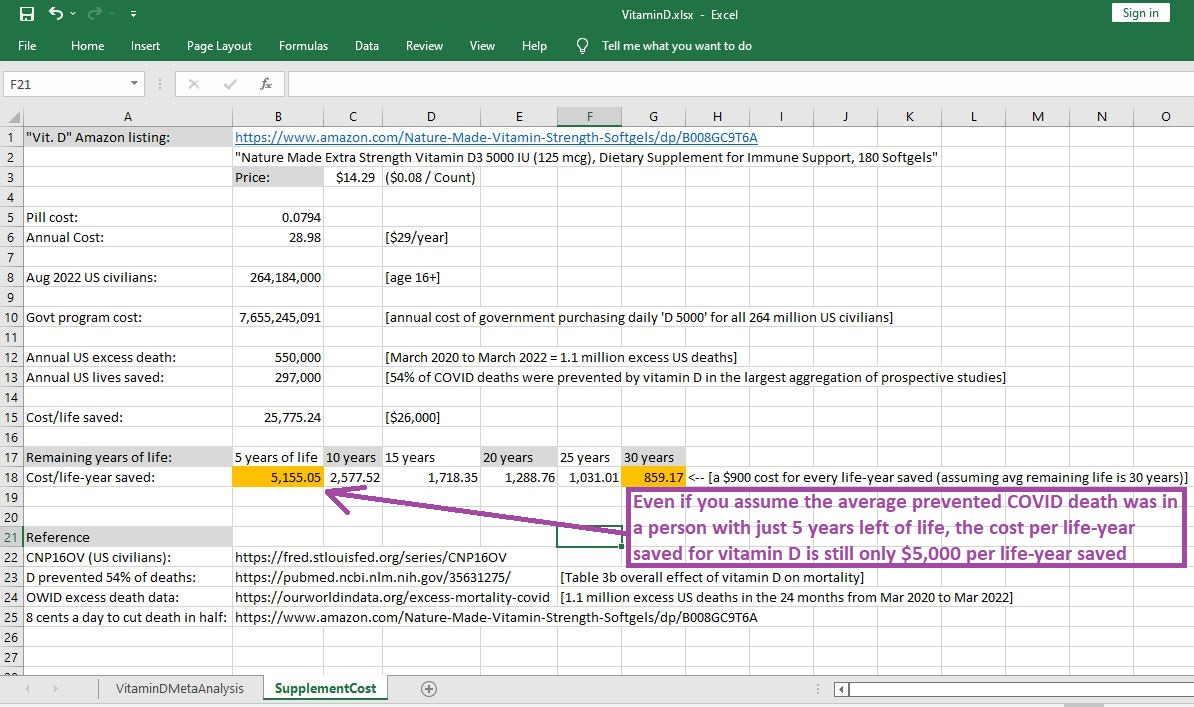Viewport: 1194px width, 707px height.
Task: Open the Page Layout ribbon tab
Action: tap(219, 46)
